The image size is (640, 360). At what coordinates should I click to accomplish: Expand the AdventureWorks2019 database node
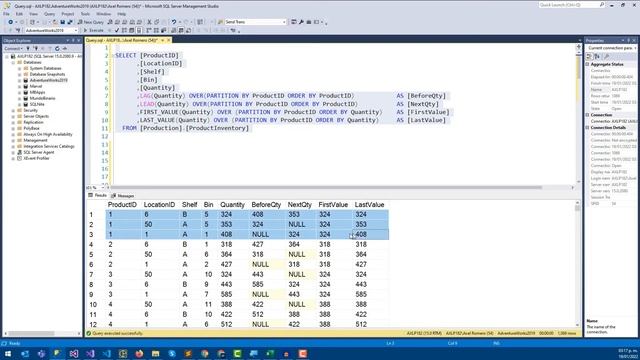click(x=19, y=80)
